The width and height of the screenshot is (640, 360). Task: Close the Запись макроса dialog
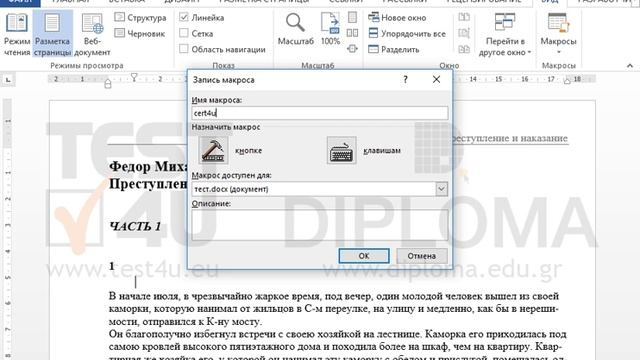[x=436, y=80]
